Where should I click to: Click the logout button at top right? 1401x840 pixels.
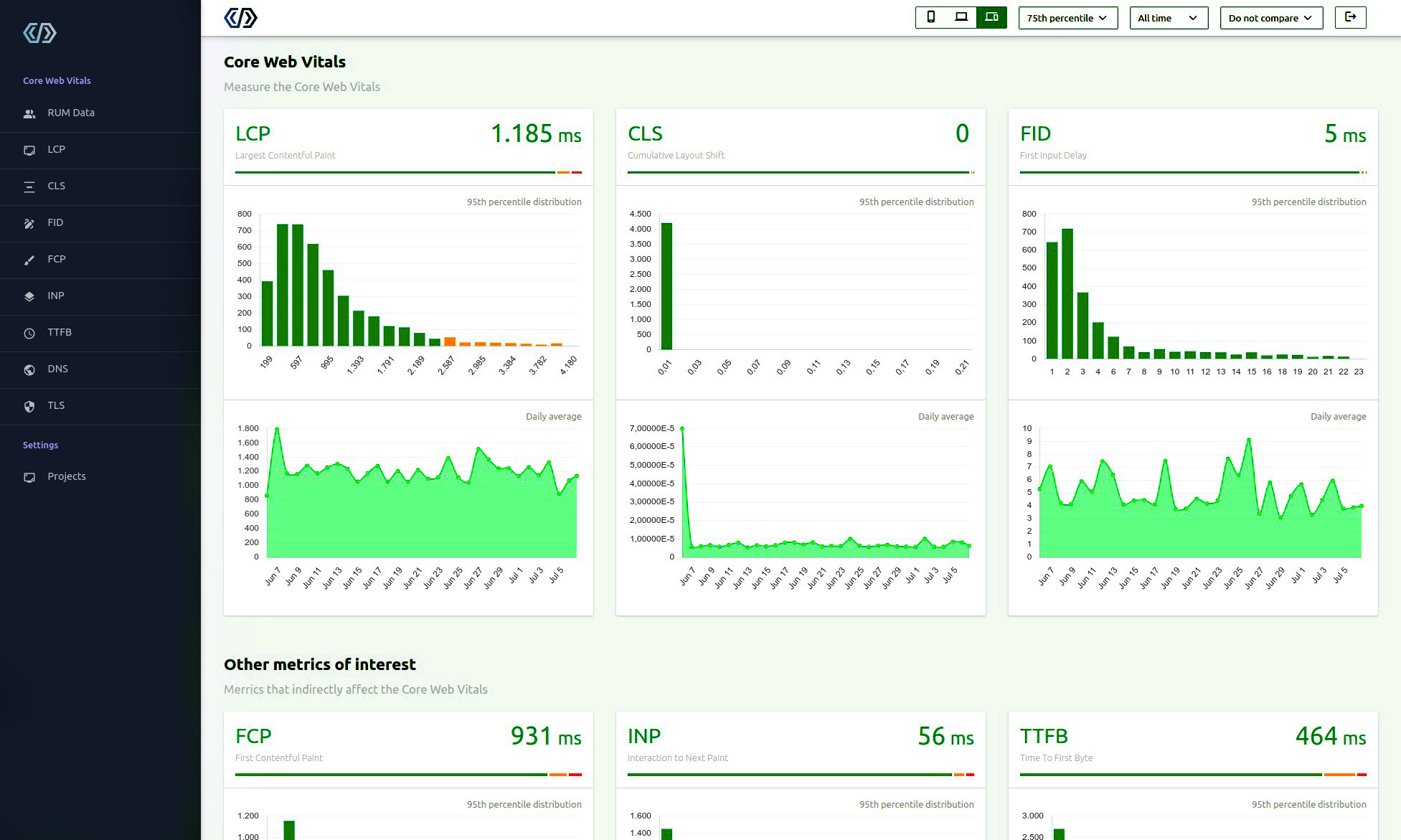coord(1350,17)
